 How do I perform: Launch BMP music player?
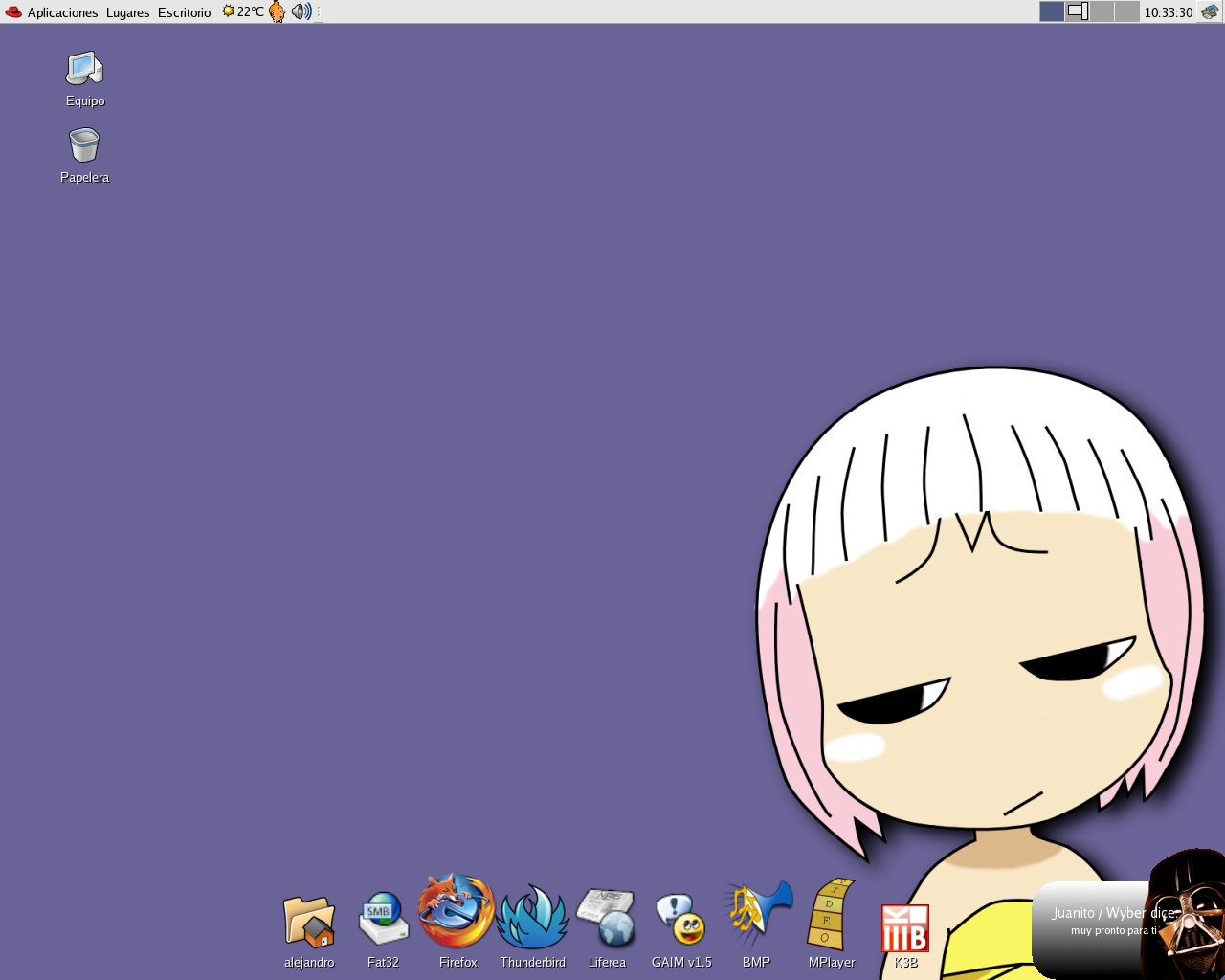pyautogui.click(x=756, y=924)
